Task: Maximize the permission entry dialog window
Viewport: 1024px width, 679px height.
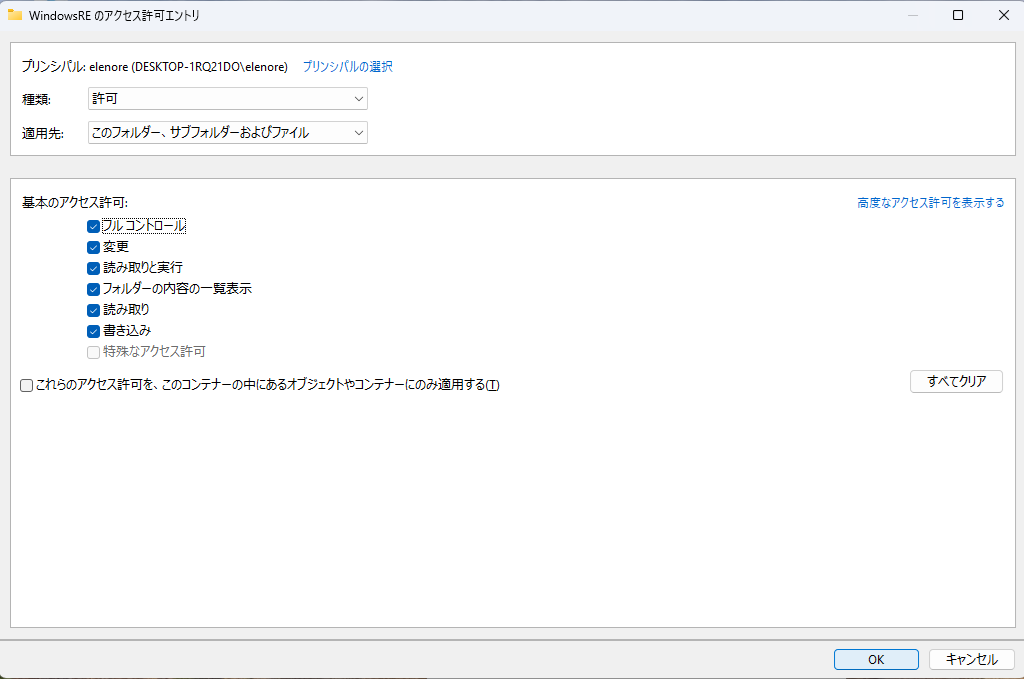Action: point(957,15)
